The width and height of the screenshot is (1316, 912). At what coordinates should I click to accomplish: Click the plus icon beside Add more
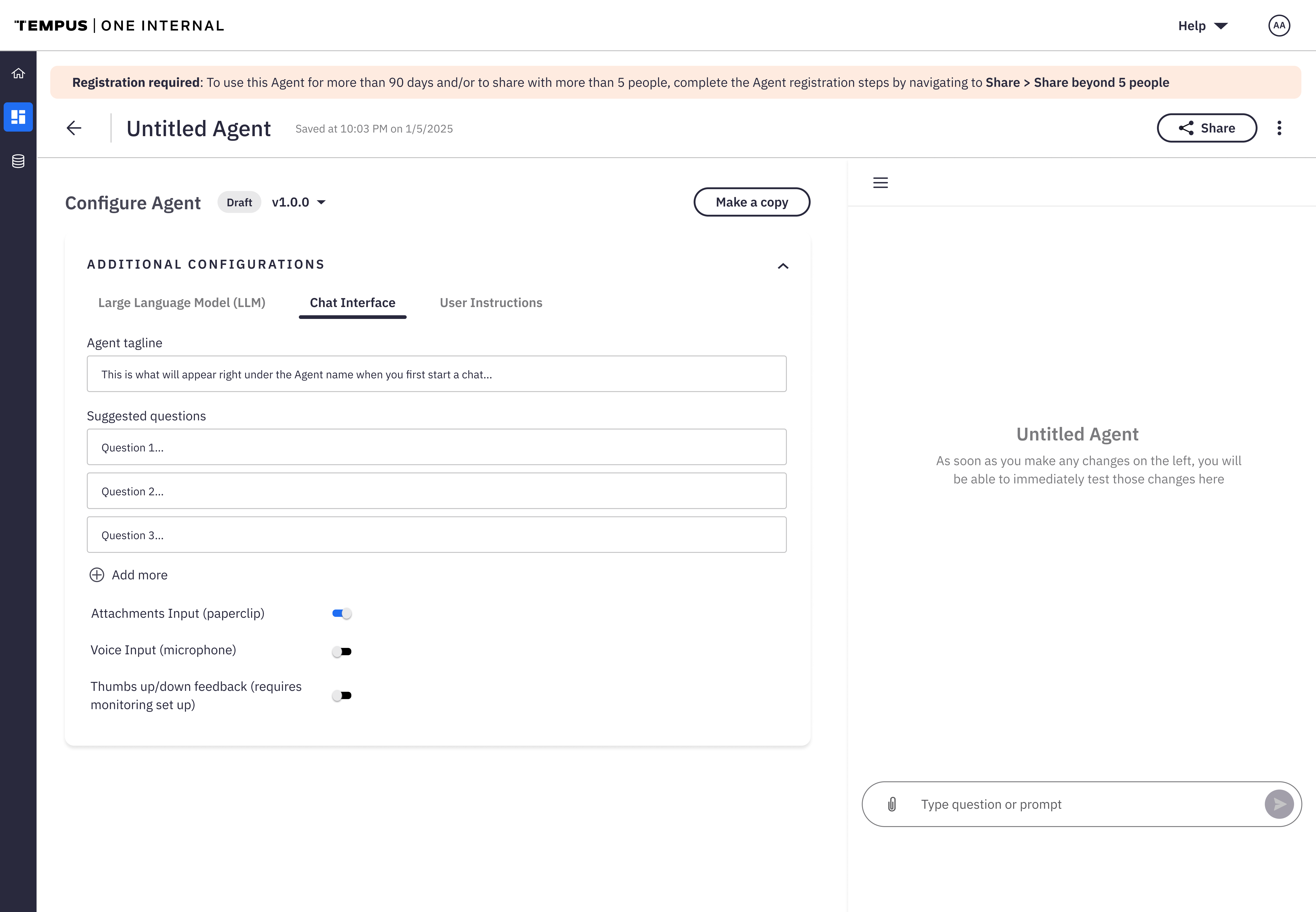97,575
